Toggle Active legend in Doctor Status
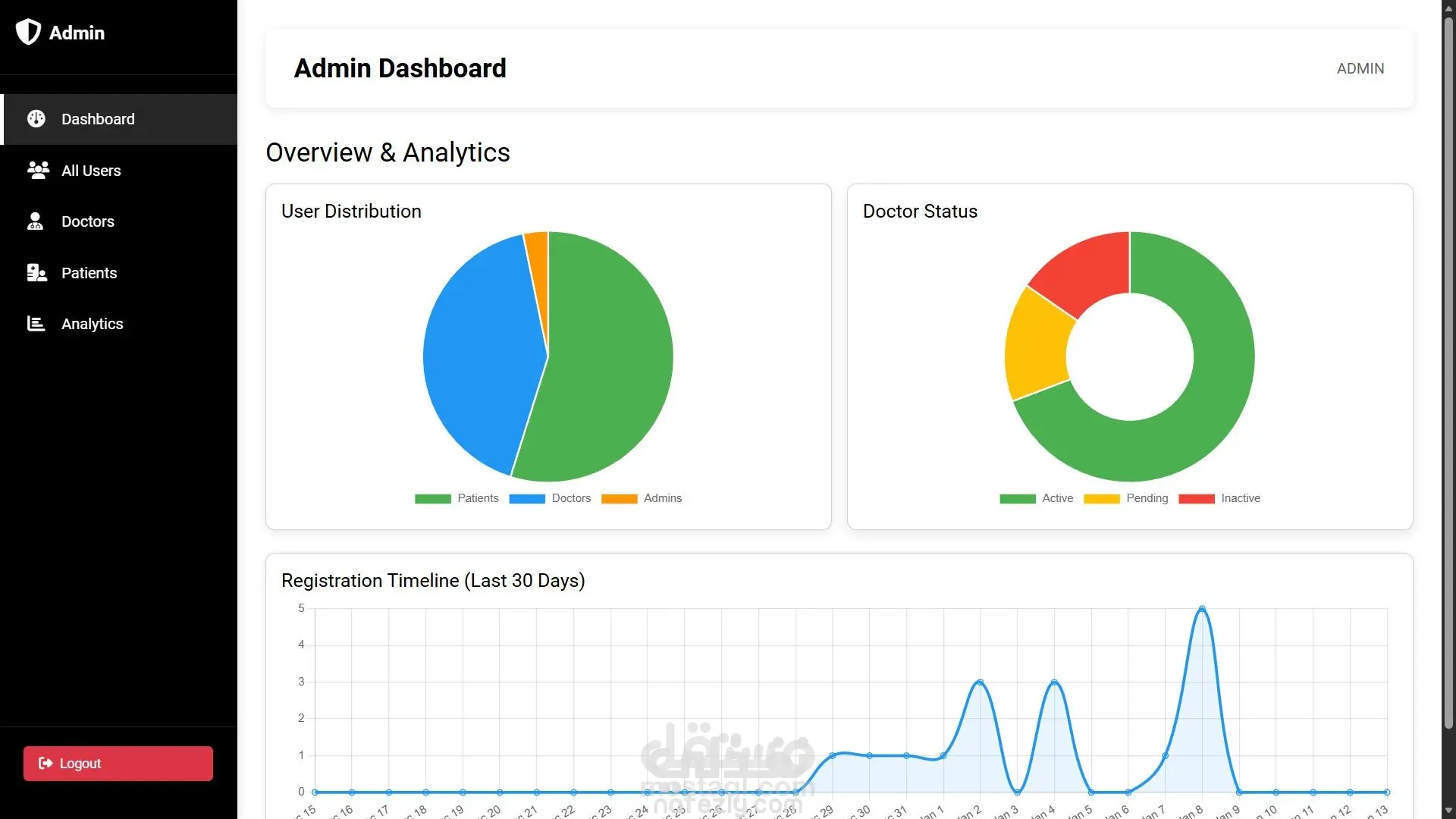The width and height of the screenshot is (1456, 819). coord(1036,498)
